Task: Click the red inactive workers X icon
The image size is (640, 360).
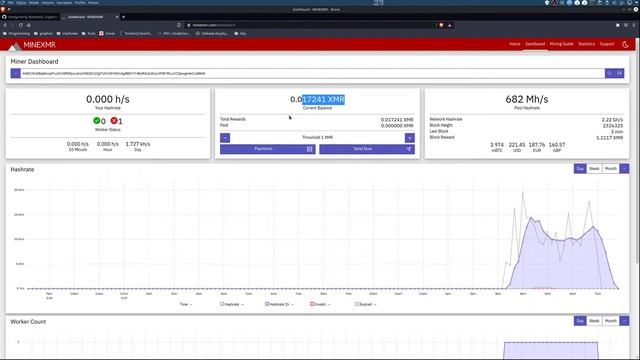Action: click(114, 120)
